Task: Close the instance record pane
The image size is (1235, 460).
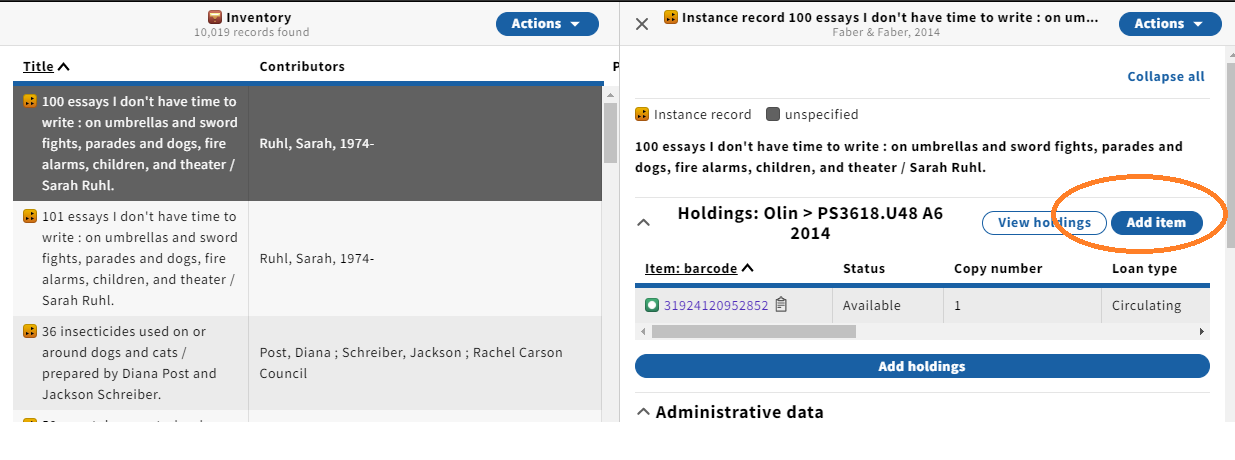Action: 642,24
